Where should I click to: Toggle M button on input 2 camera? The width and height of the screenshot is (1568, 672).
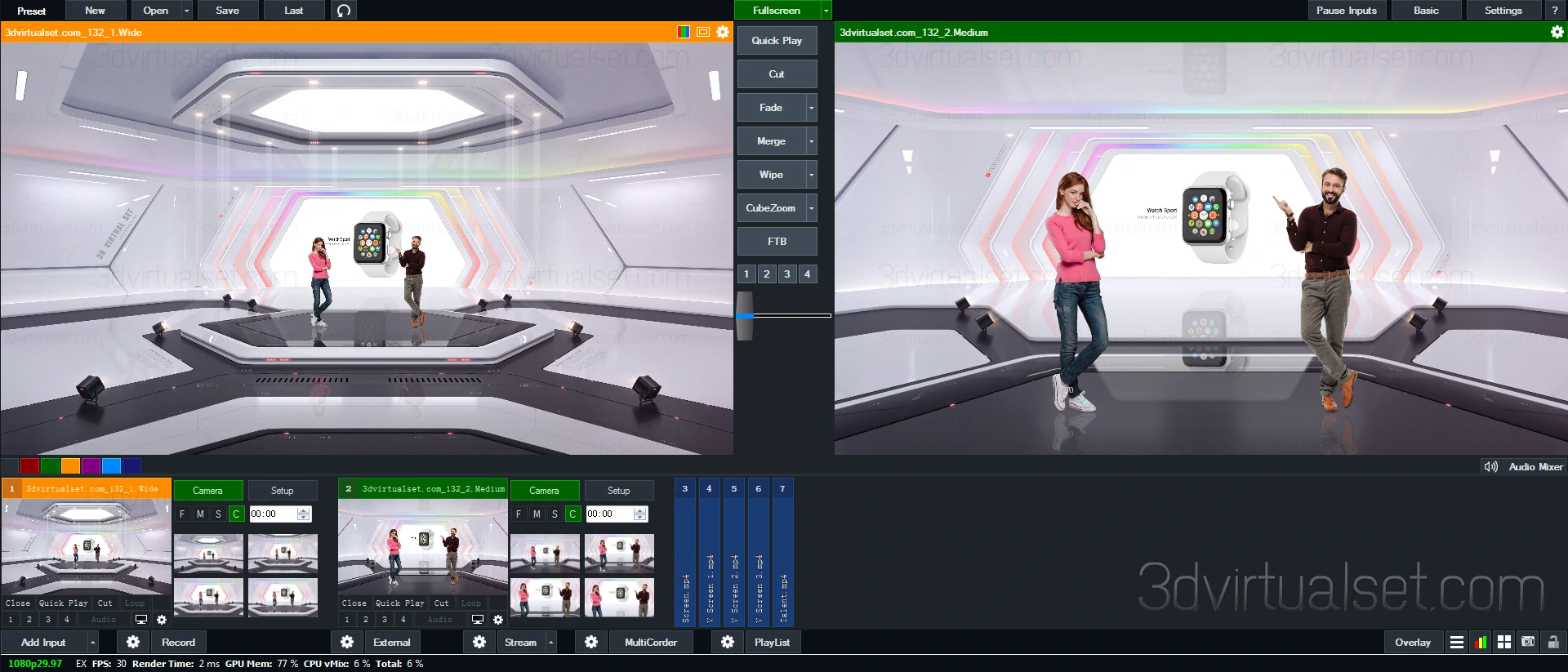pos(537,514)
